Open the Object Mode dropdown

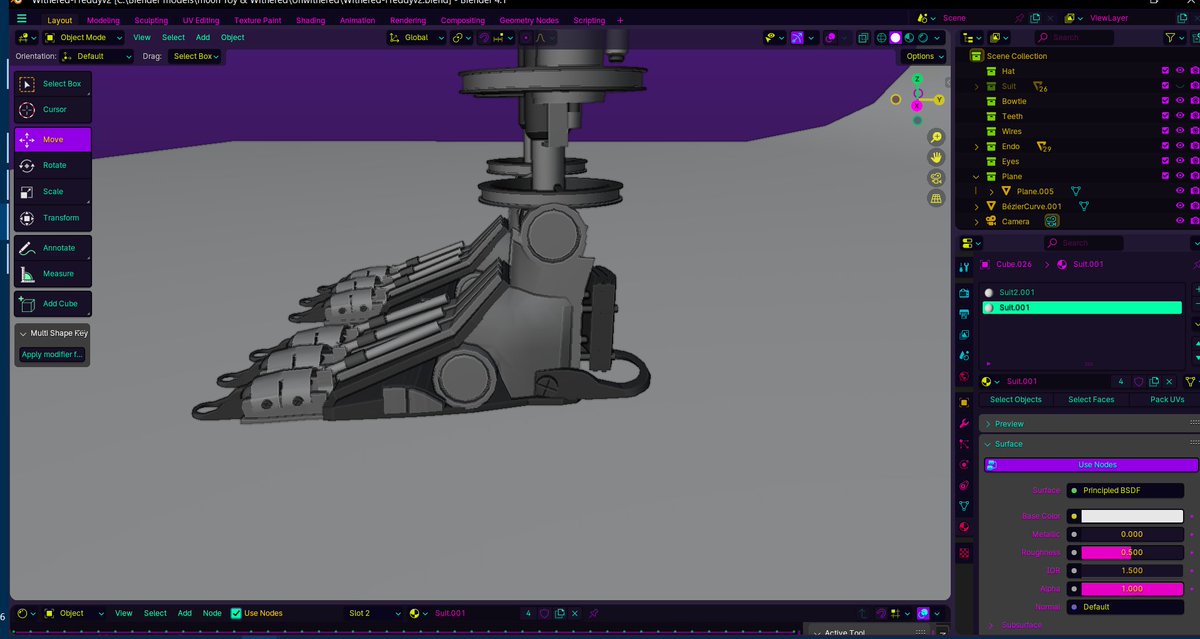83,38
